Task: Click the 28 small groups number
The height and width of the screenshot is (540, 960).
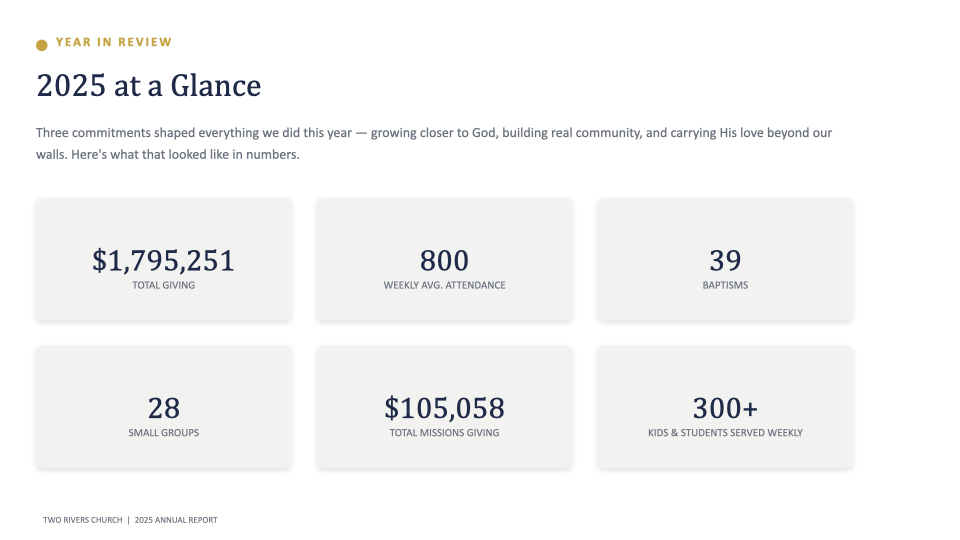Action: pos(164,408)
